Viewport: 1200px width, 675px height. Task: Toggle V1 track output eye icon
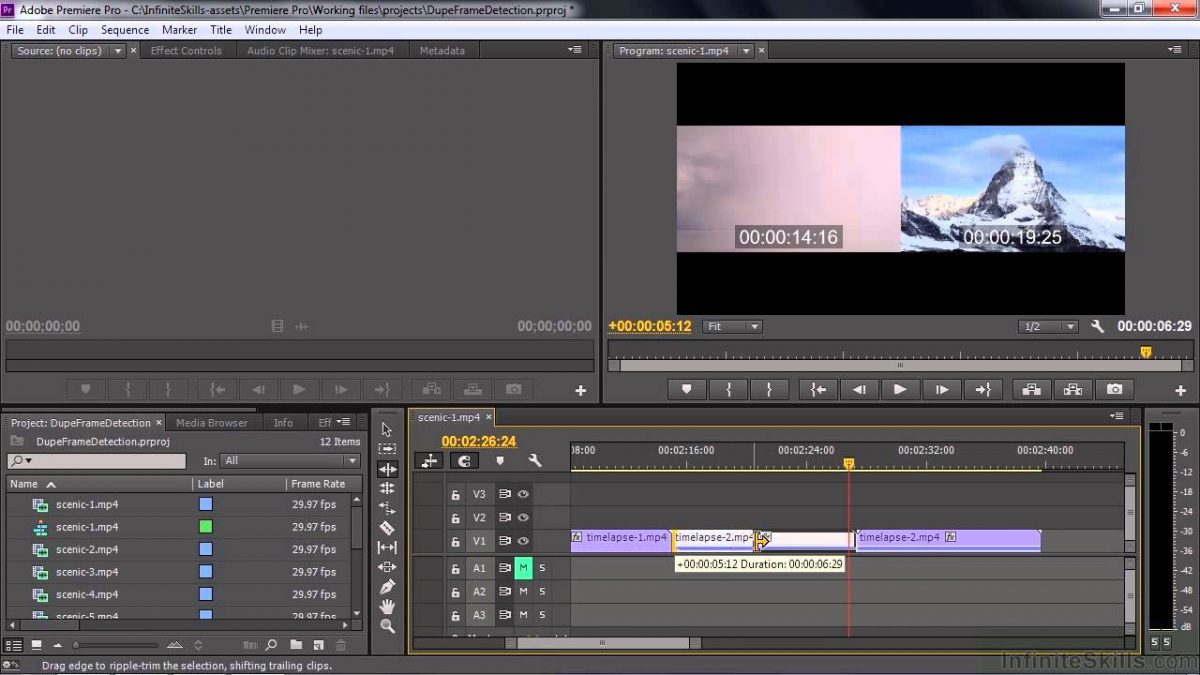point(522,541)
